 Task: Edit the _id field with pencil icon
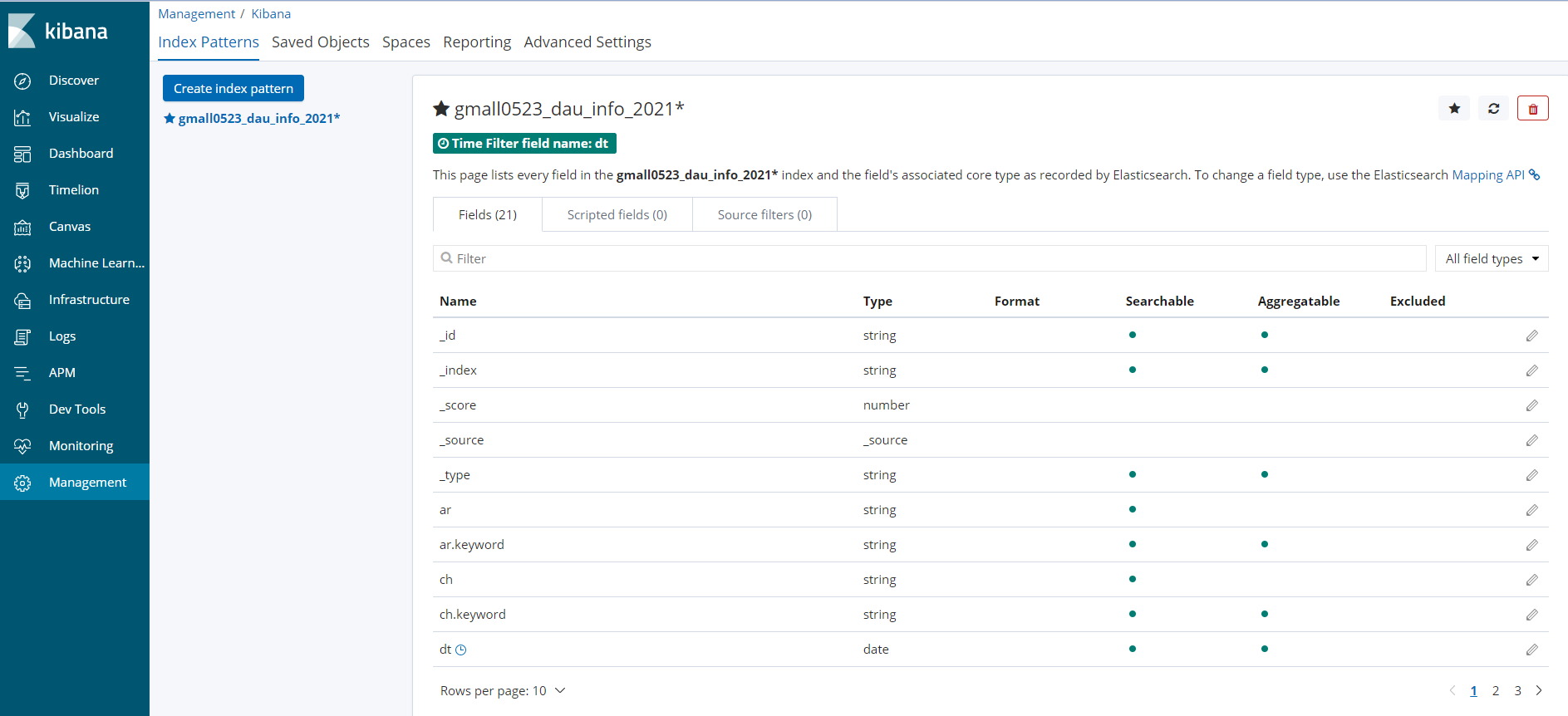coord(1531,336)
